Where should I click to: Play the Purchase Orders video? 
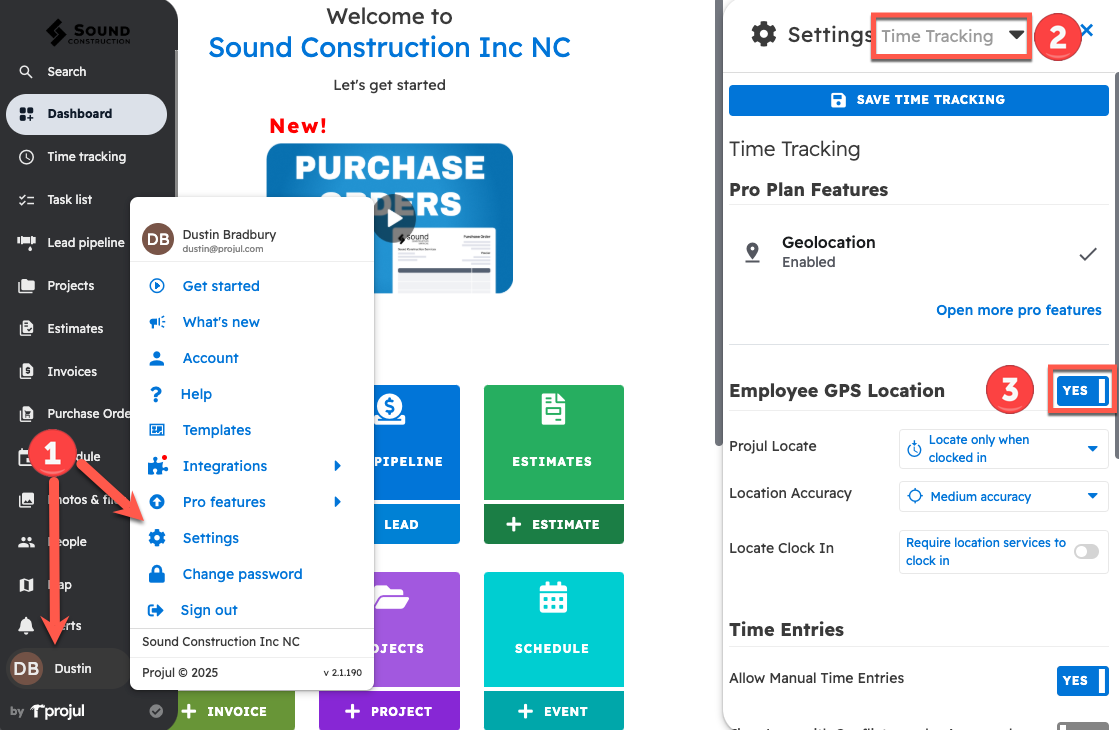(x=394, y=218)
